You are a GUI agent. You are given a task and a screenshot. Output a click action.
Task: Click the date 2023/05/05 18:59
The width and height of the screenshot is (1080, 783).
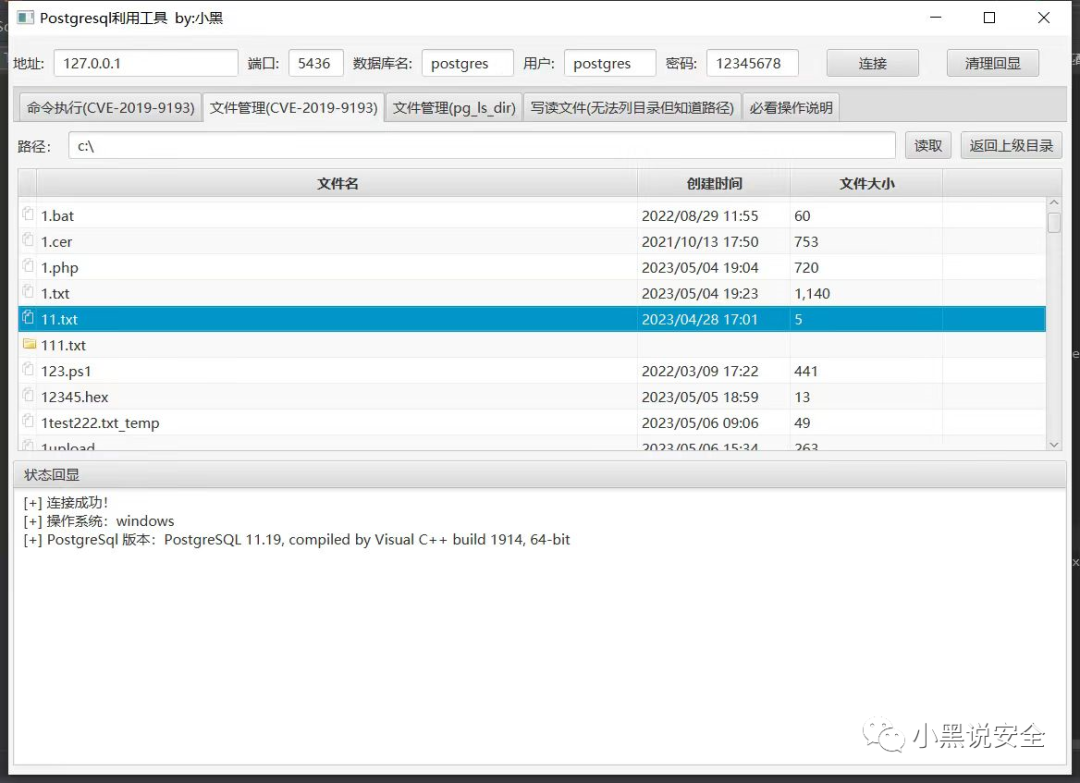click(700, 397)
